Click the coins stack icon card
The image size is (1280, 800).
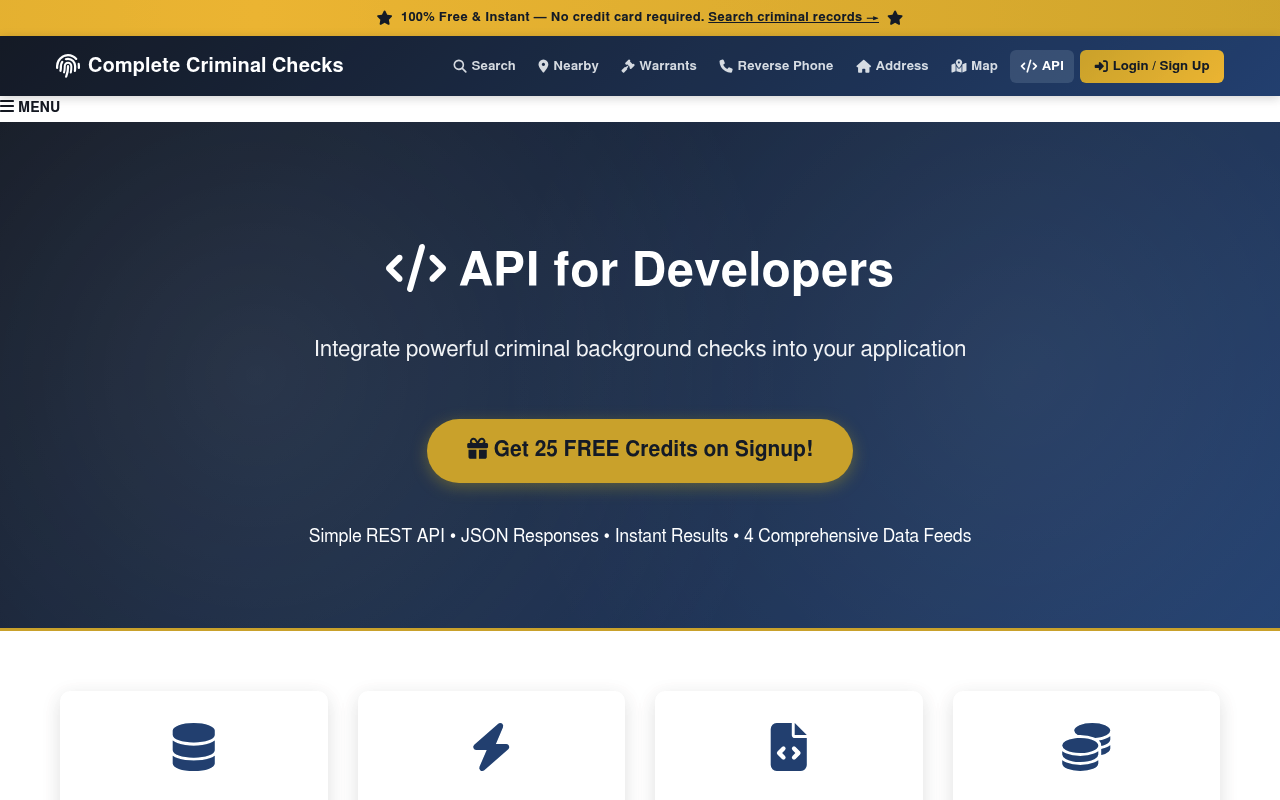pyautogui.click(x=1086, y=747)
